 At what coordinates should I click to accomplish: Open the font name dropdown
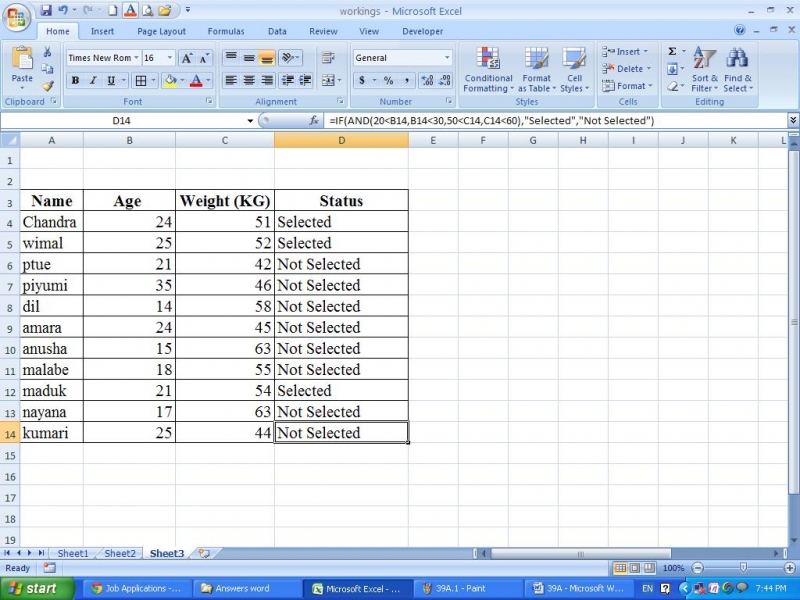(x=135, y=58)
